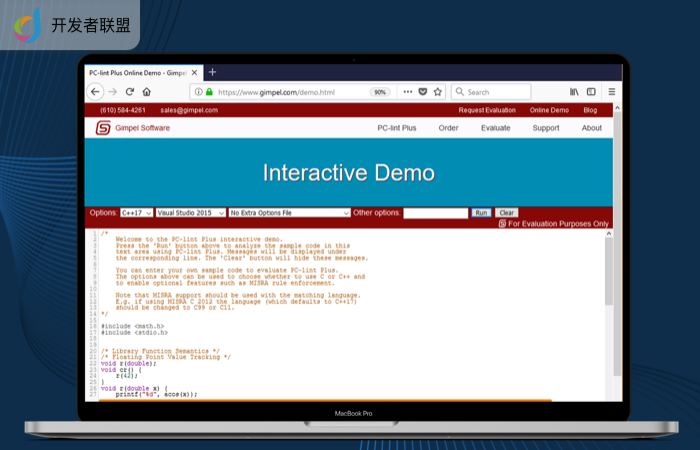Click the home icon in browser toolbar
700x450 pixels.
coord(147,91)
